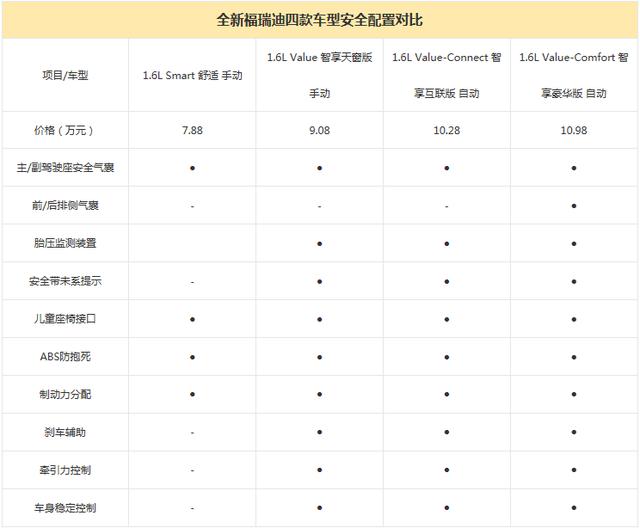This screenshot has height=528, width=640.
Task: Click the 安全带未系提示 row label
Action: (x=65, y=281)
